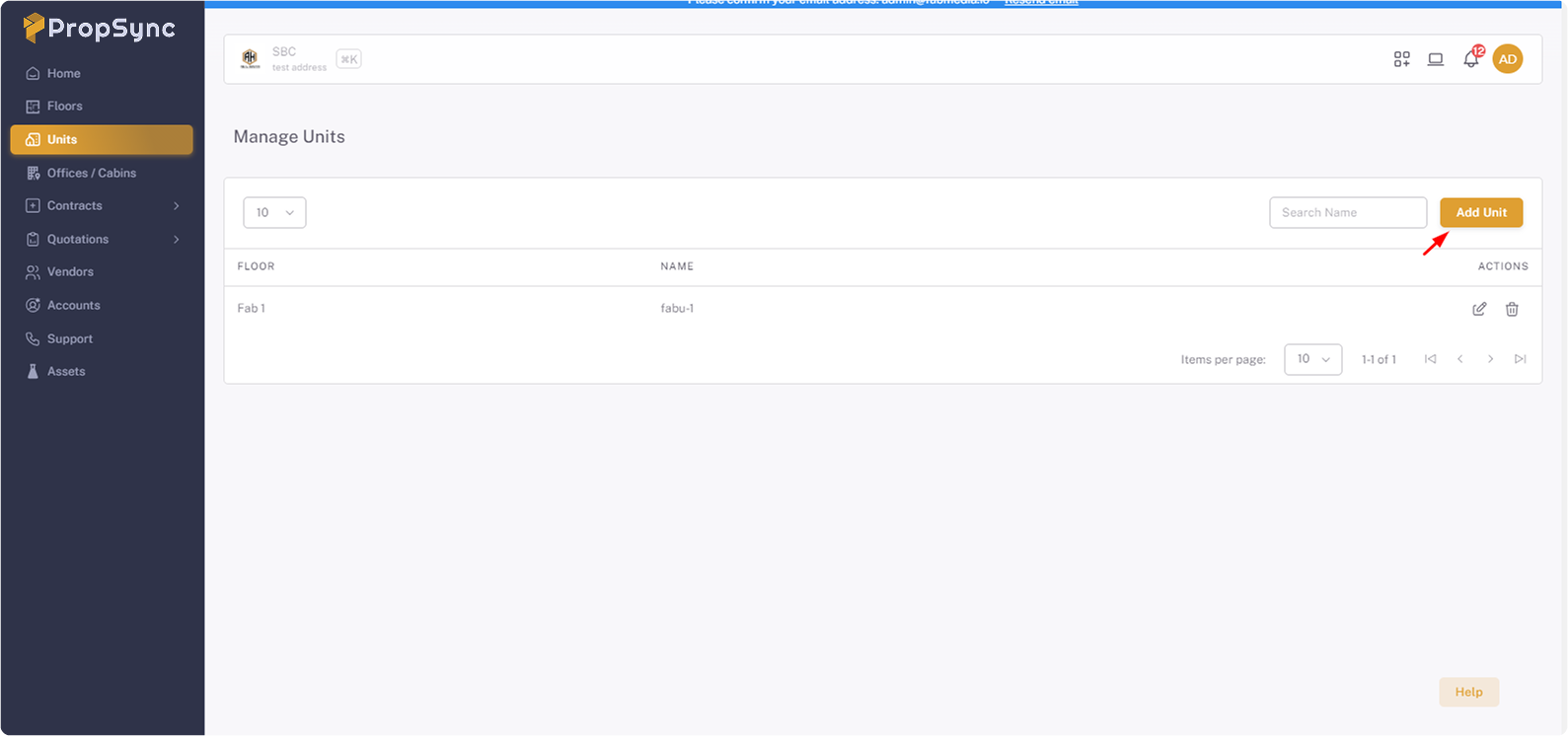Viewport: 1568px width, 736px height.
Task: Open notifications bell icon
Action: pyautogui.click(x=1471, y=59)
